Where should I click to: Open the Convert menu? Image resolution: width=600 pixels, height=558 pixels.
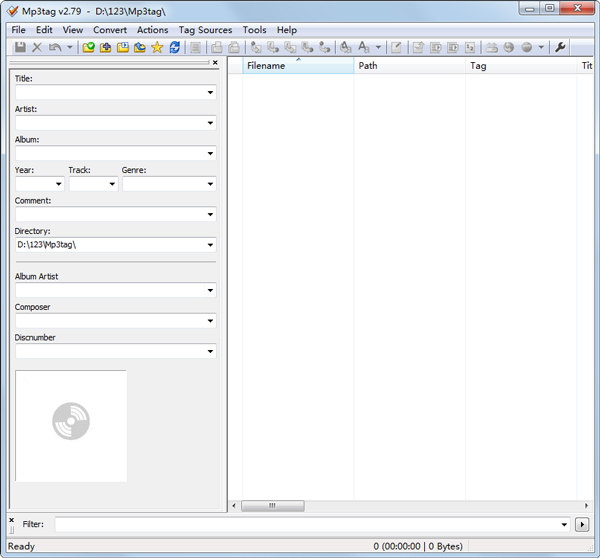[110, 30]
